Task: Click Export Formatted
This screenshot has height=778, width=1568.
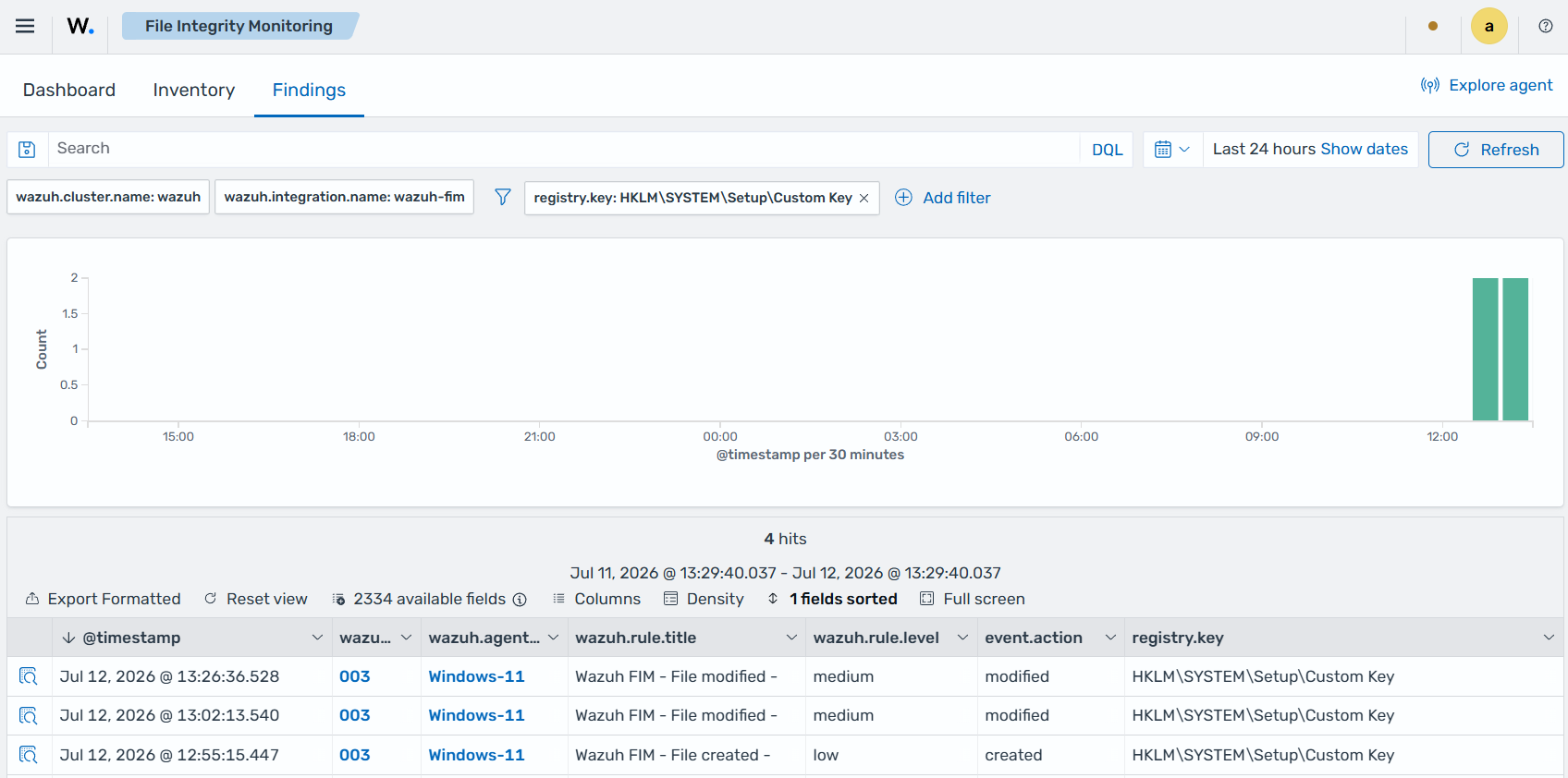Action: 103,599
